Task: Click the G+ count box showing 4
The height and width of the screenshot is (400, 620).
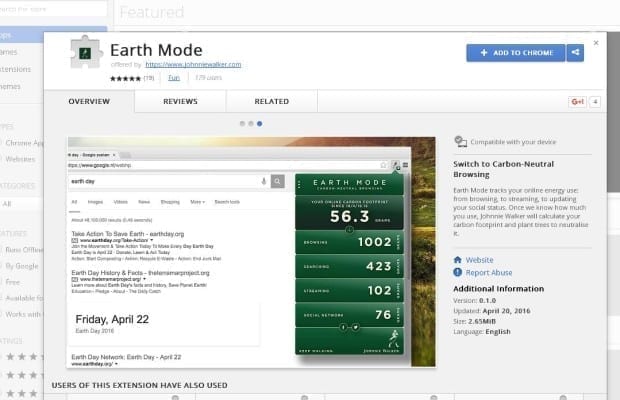Action: pos(595,102)
